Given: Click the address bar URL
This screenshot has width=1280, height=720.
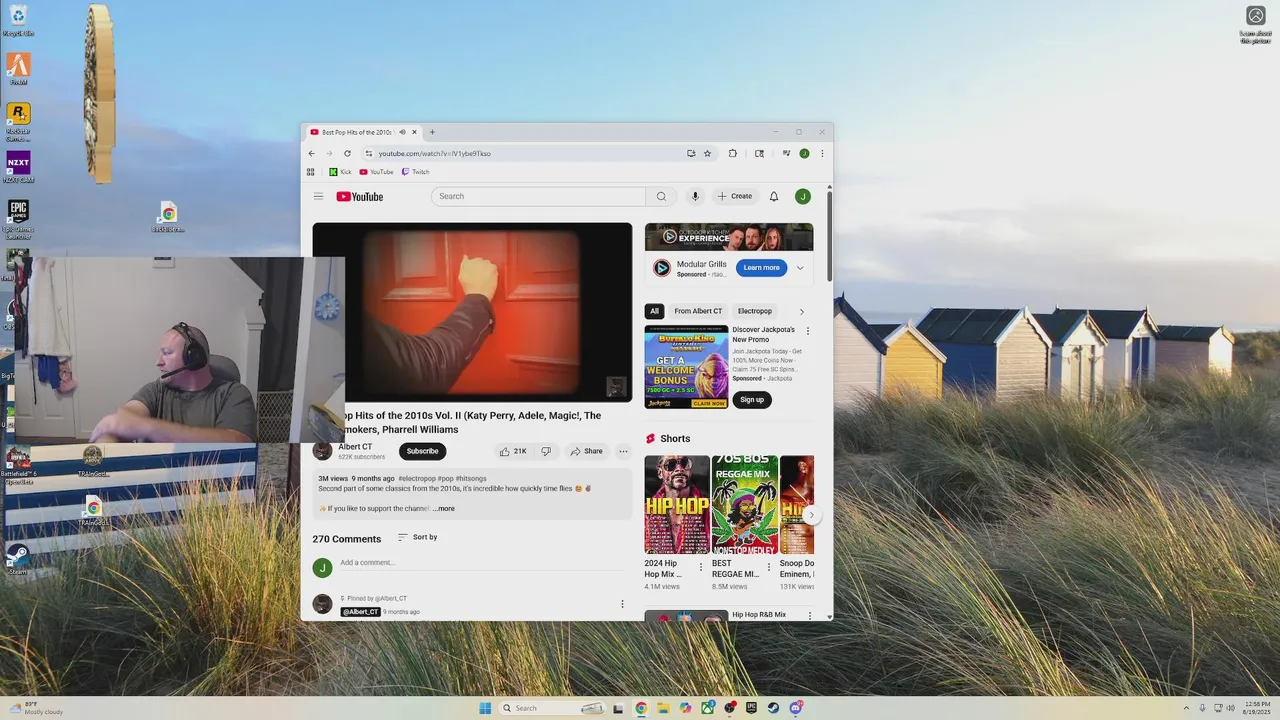Looking at the screenshot, I should (434, 153).
